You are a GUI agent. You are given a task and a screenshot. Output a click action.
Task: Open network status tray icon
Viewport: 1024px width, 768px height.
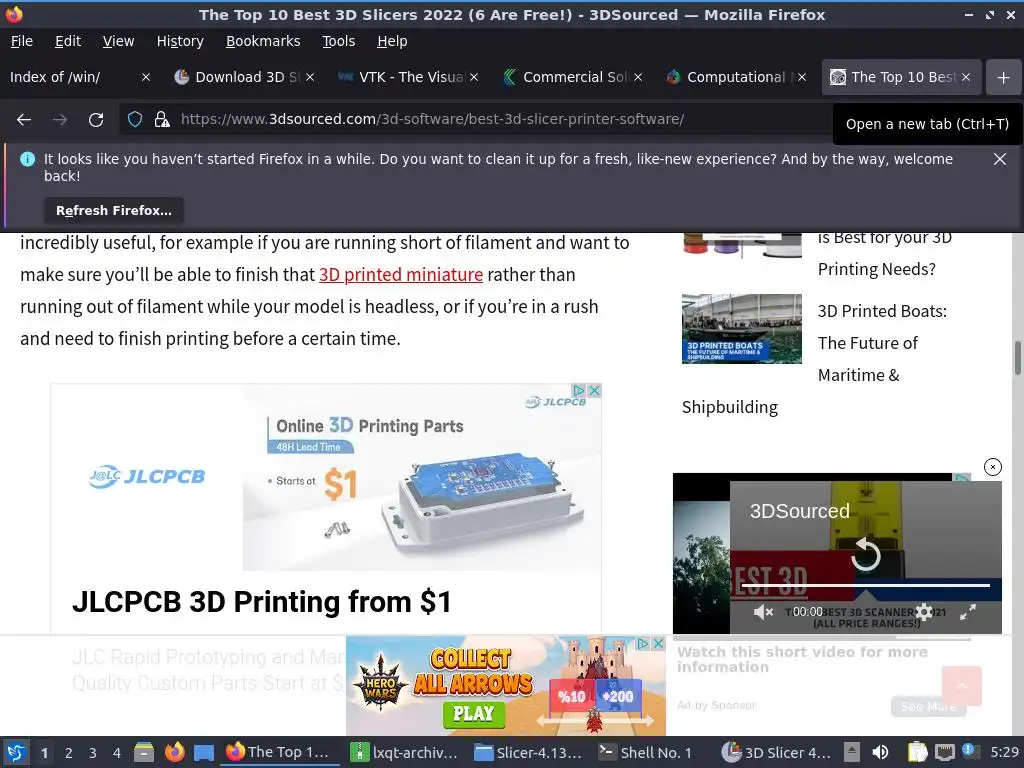[x=944, y=752]
